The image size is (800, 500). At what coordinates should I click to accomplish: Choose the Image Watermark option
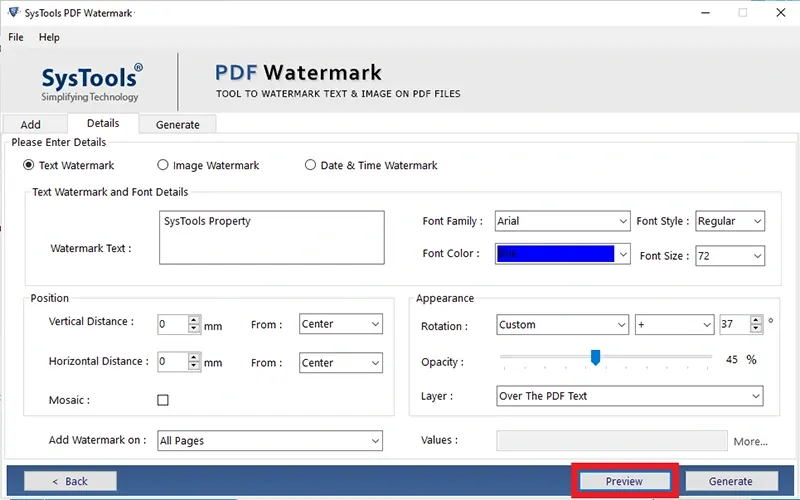tap(162, 165)
